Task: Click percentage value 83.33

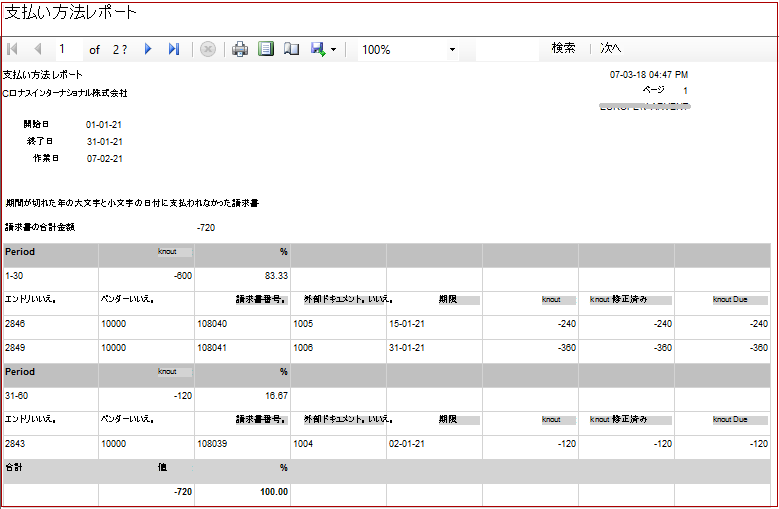Action: point(276,276)
